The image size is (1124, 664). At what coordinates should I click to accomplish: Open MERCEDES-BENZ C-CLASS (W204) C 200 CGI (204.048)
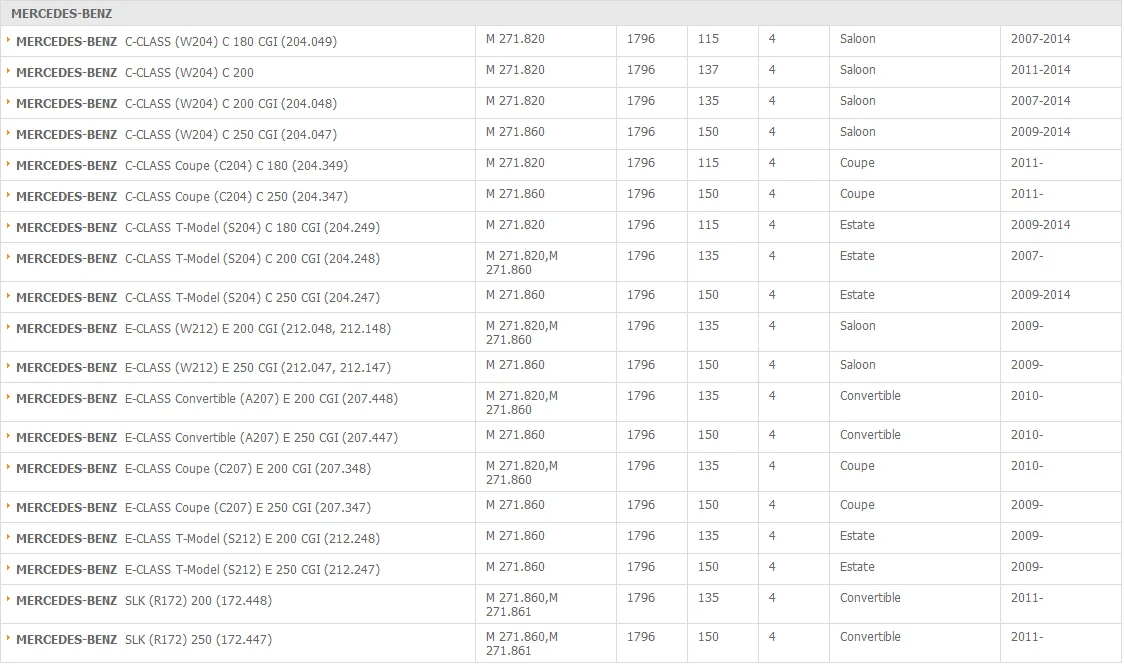tap(176, 104)
